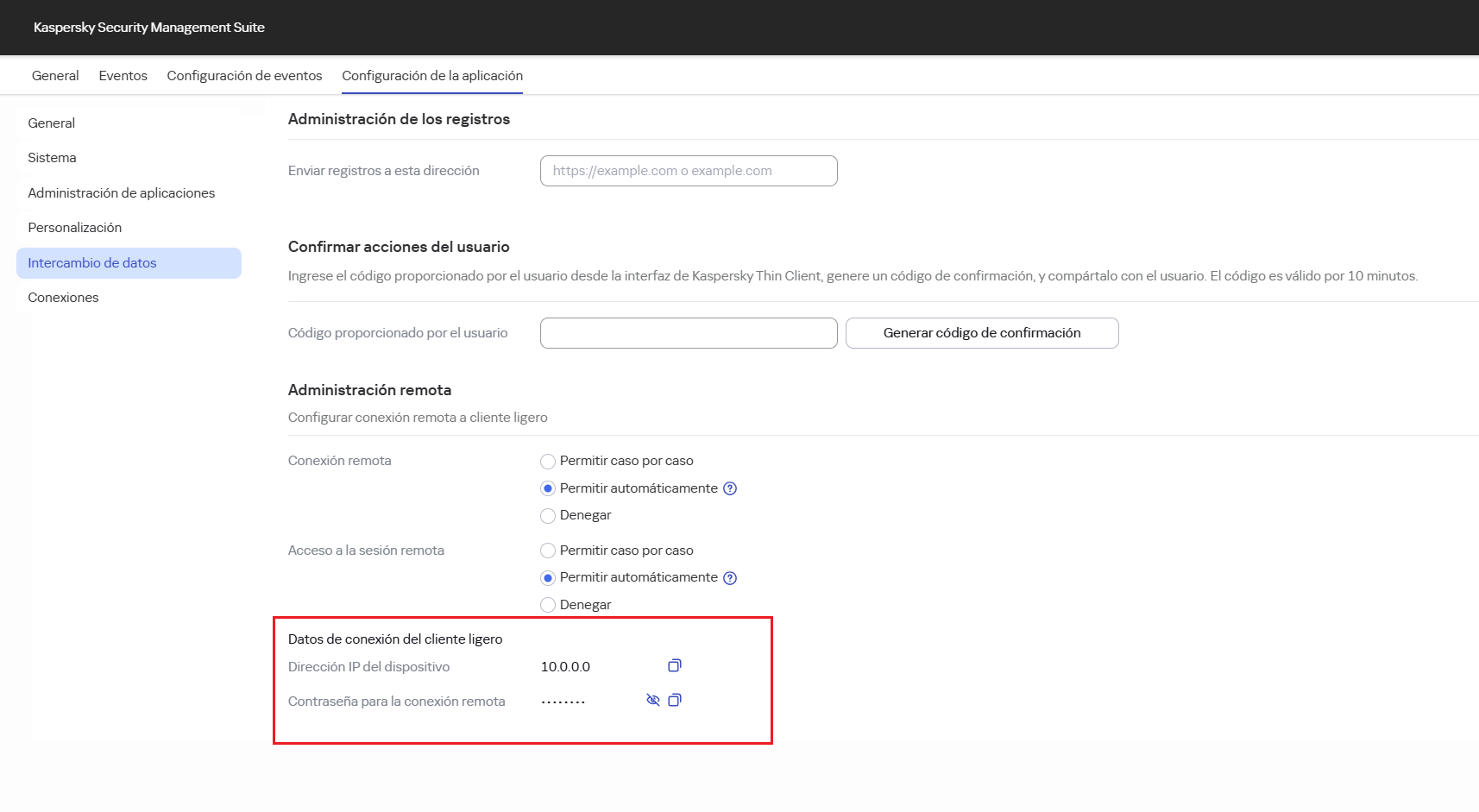Click the user-provided code input field
Screen dimensions: 1479x812
coord(688,332)
